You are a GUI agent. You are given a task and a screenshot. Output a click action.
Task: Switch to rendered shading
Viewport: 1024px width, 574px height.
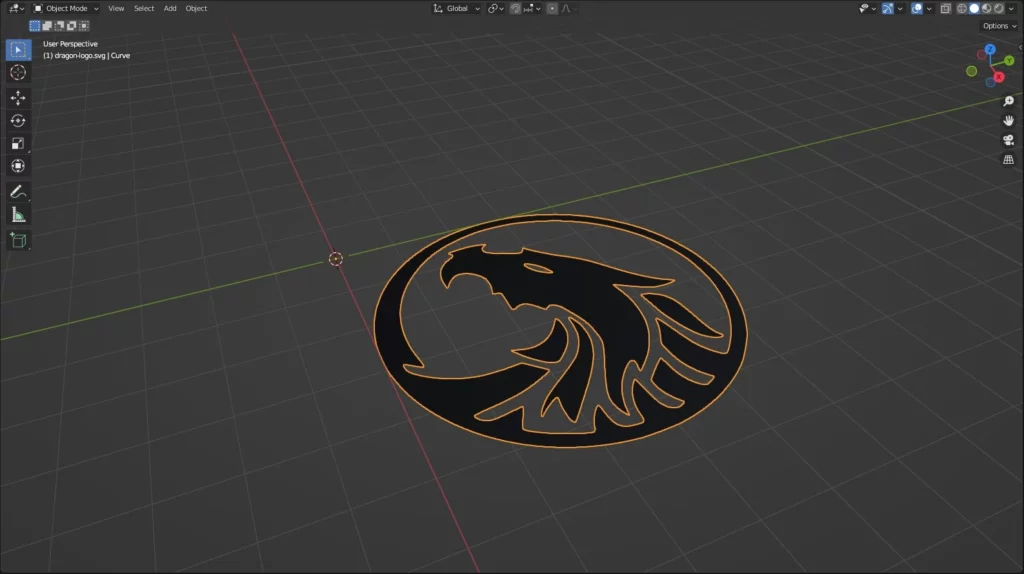pyautogui.click(x=999, y=8)
